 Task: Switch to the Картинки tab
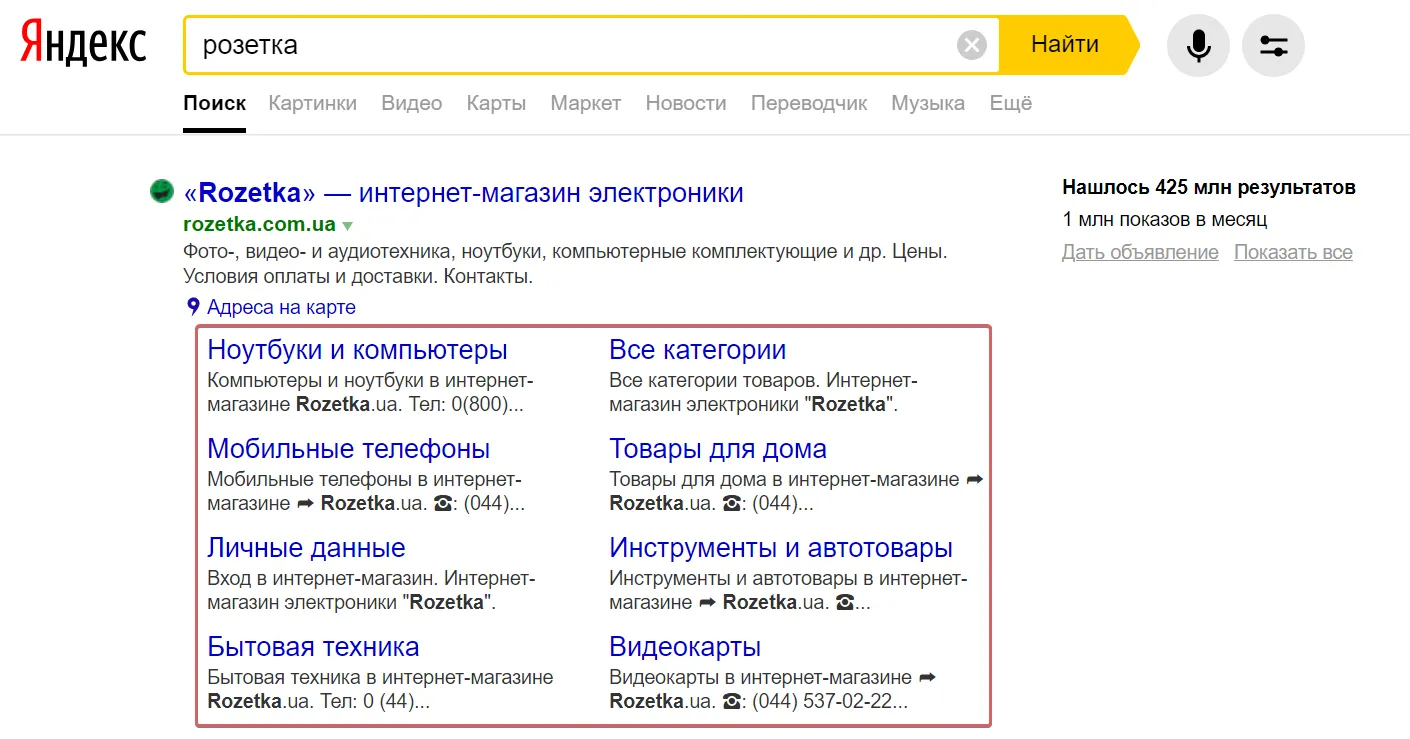point(313,103)
